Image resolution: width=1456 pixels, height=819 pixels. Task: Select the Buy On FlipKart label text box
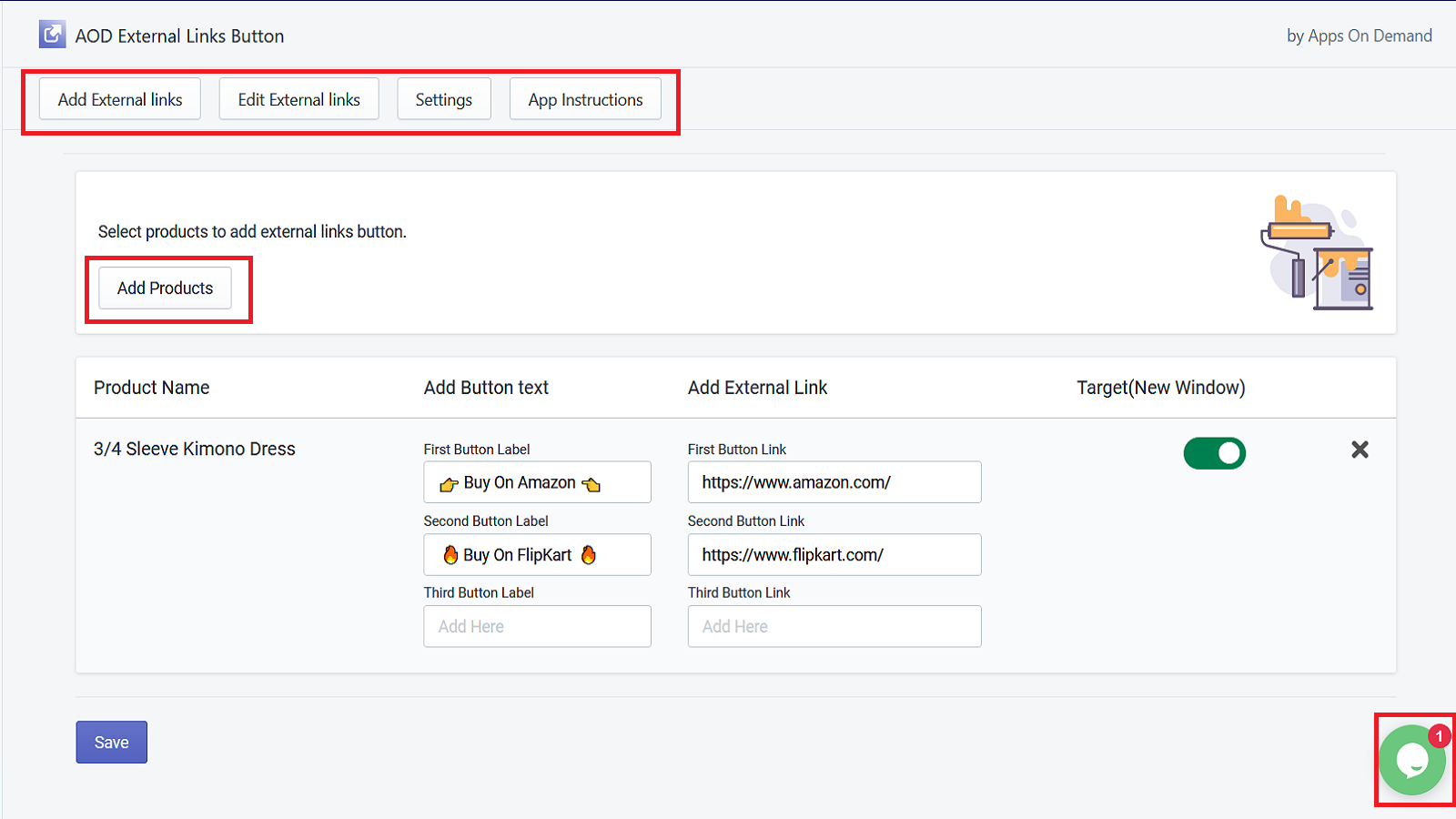[x=537, y=554]
